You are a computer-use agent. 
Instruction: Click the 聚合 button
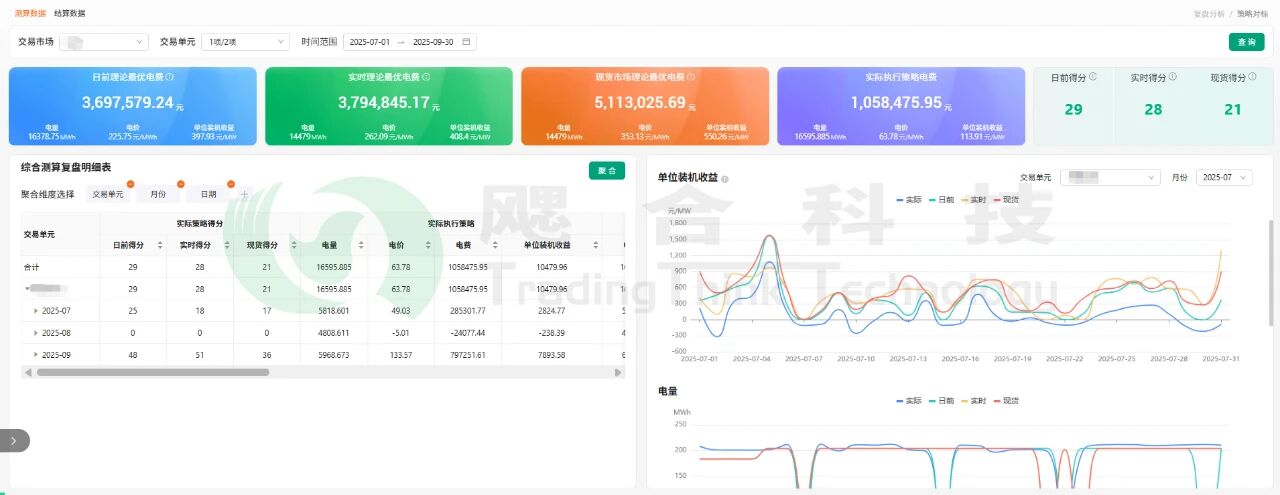tap(606, 171)
